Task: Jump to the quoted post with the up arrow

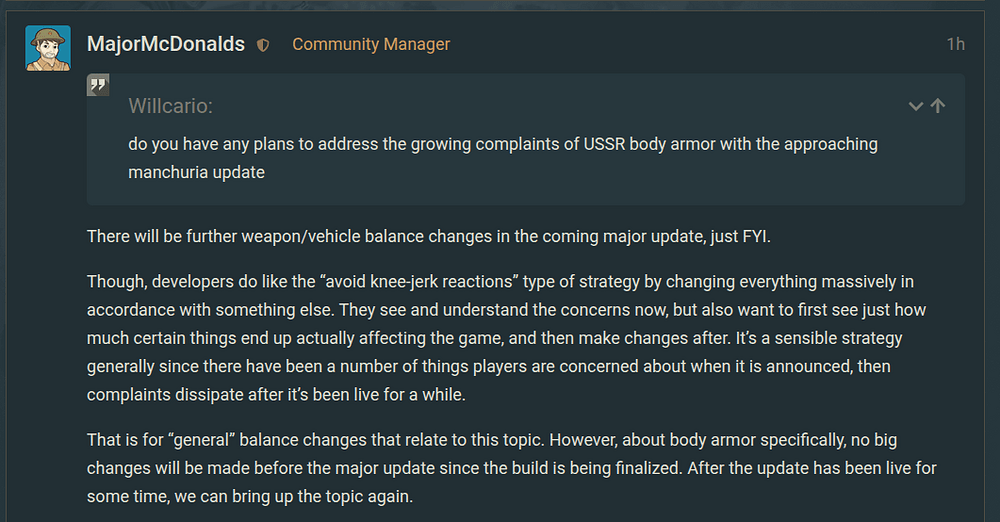Action: [938, 106]
